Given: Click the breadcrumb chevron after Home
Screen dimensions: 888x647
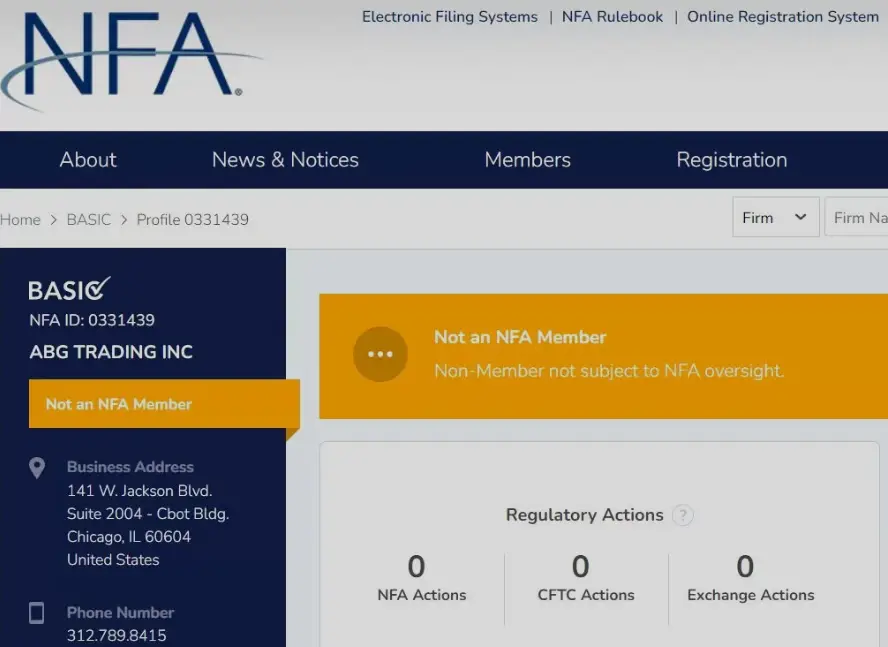Looking at the screenshot, I should pos(54,220).
